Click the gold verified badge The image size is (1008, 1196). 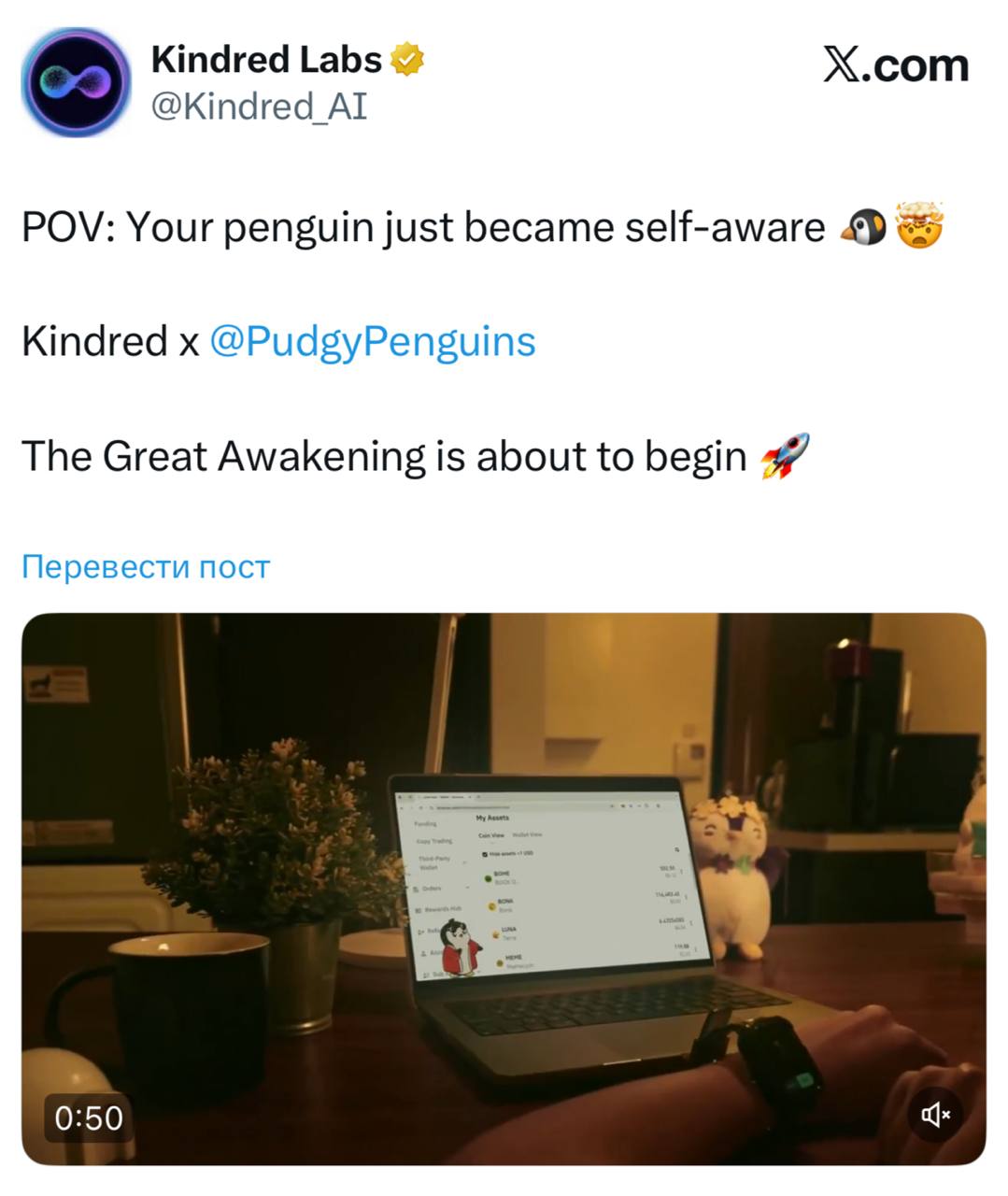(406, 60)
